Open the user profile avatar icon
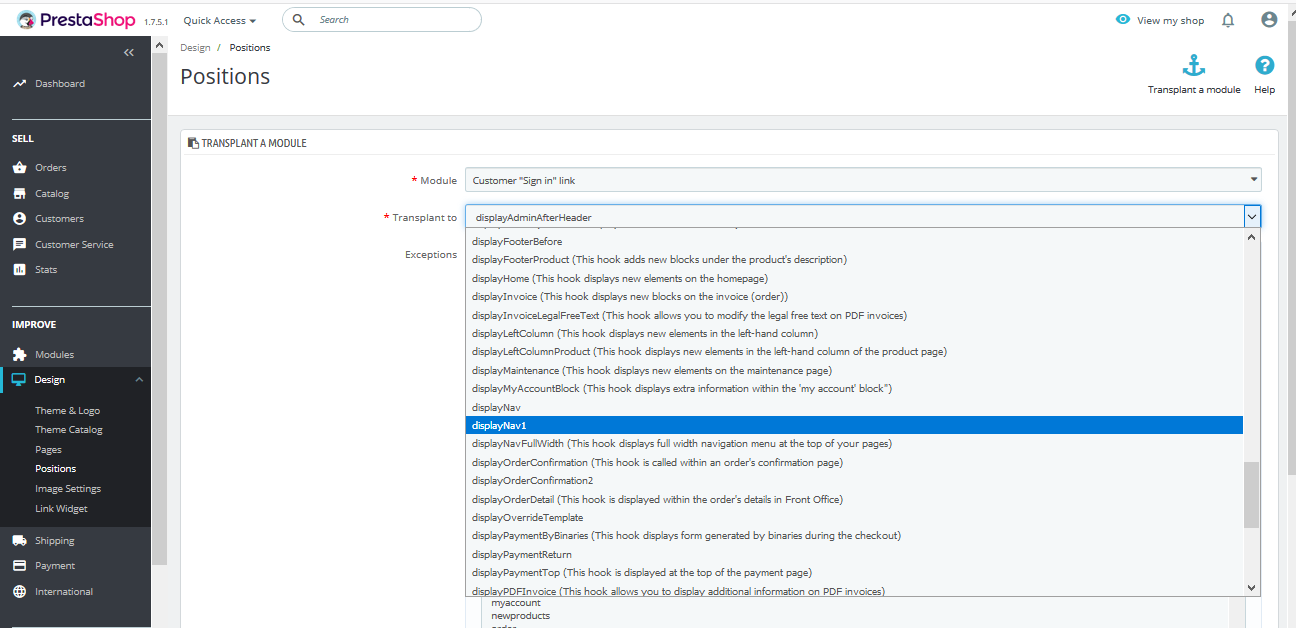The image size is (1296, 628). [1269, 20]
